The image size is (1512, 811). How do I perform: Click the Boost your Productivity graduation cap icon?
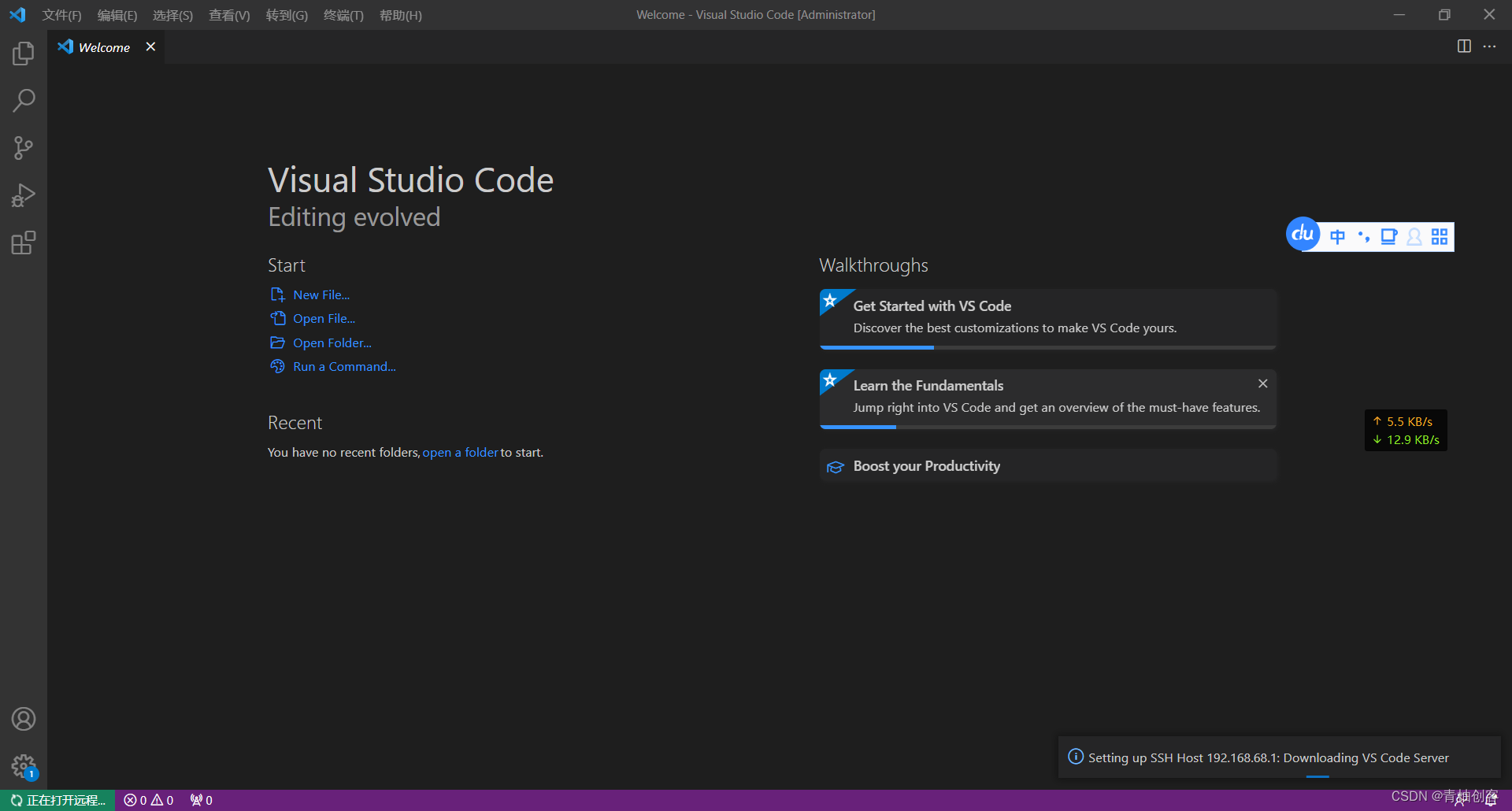coord(835,467)
